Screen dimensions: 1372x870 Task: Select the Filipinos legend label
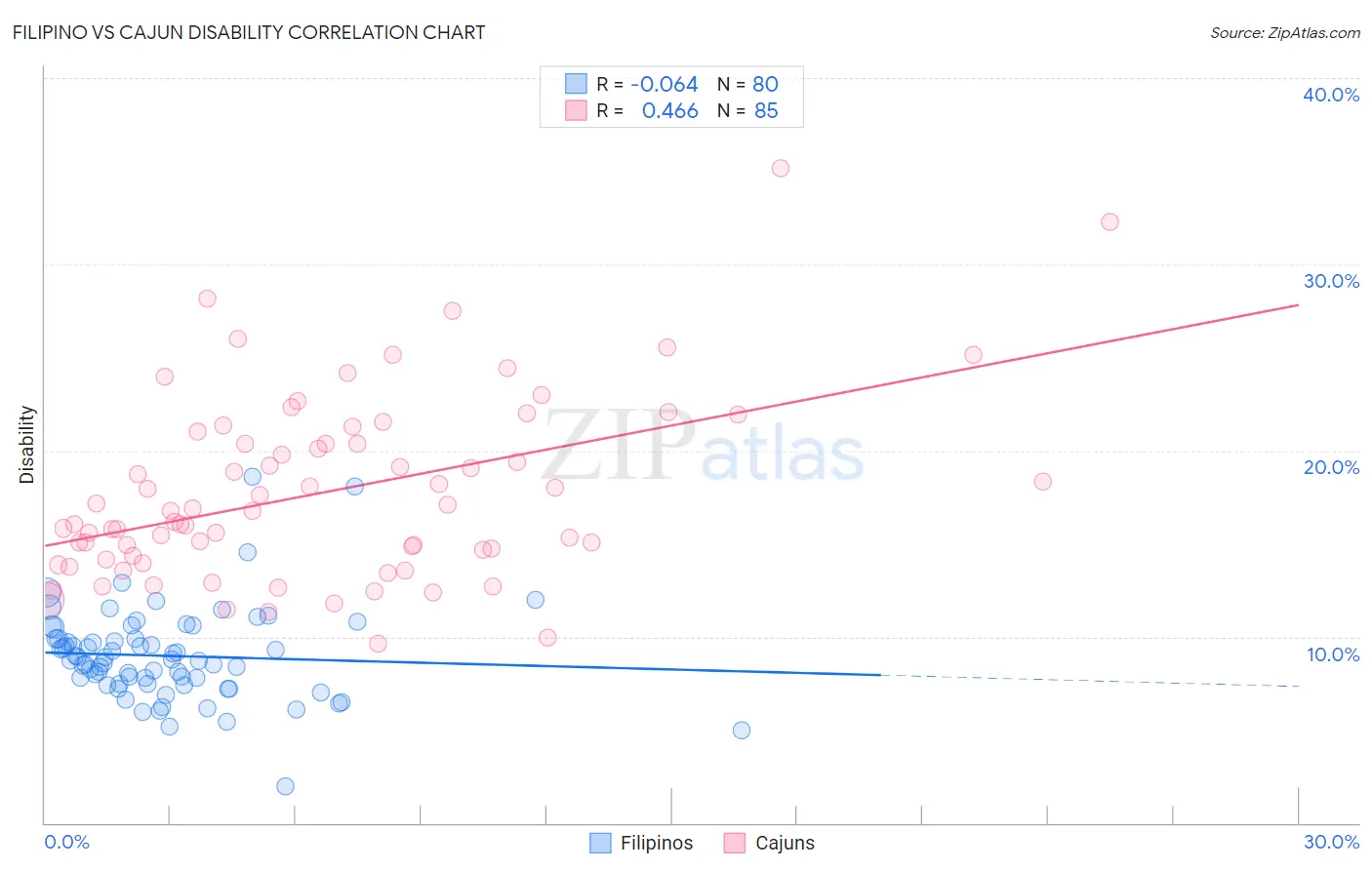(x=657, y=843)
